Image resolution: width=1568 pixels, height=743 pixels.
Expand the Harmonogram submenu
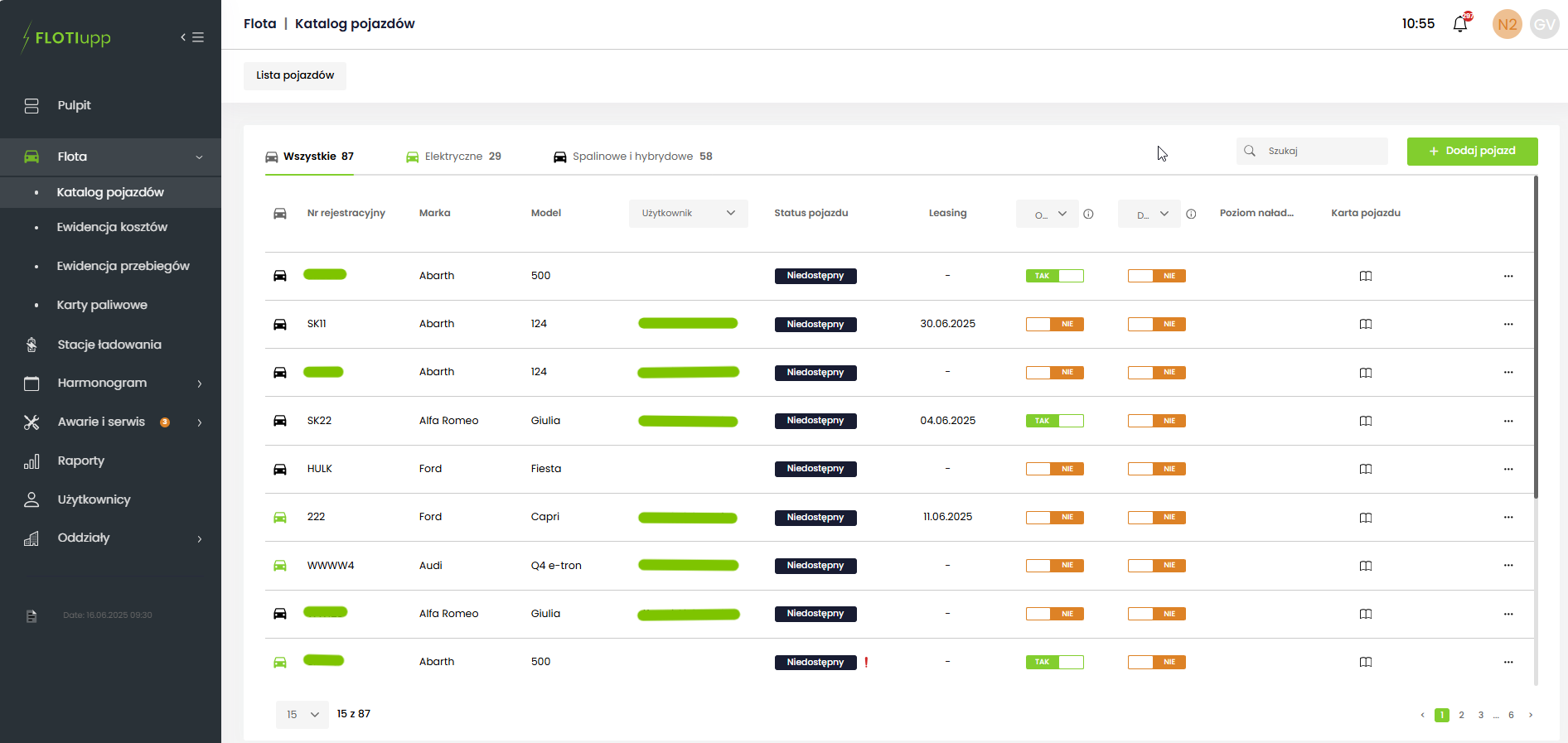tap(199, 384)
